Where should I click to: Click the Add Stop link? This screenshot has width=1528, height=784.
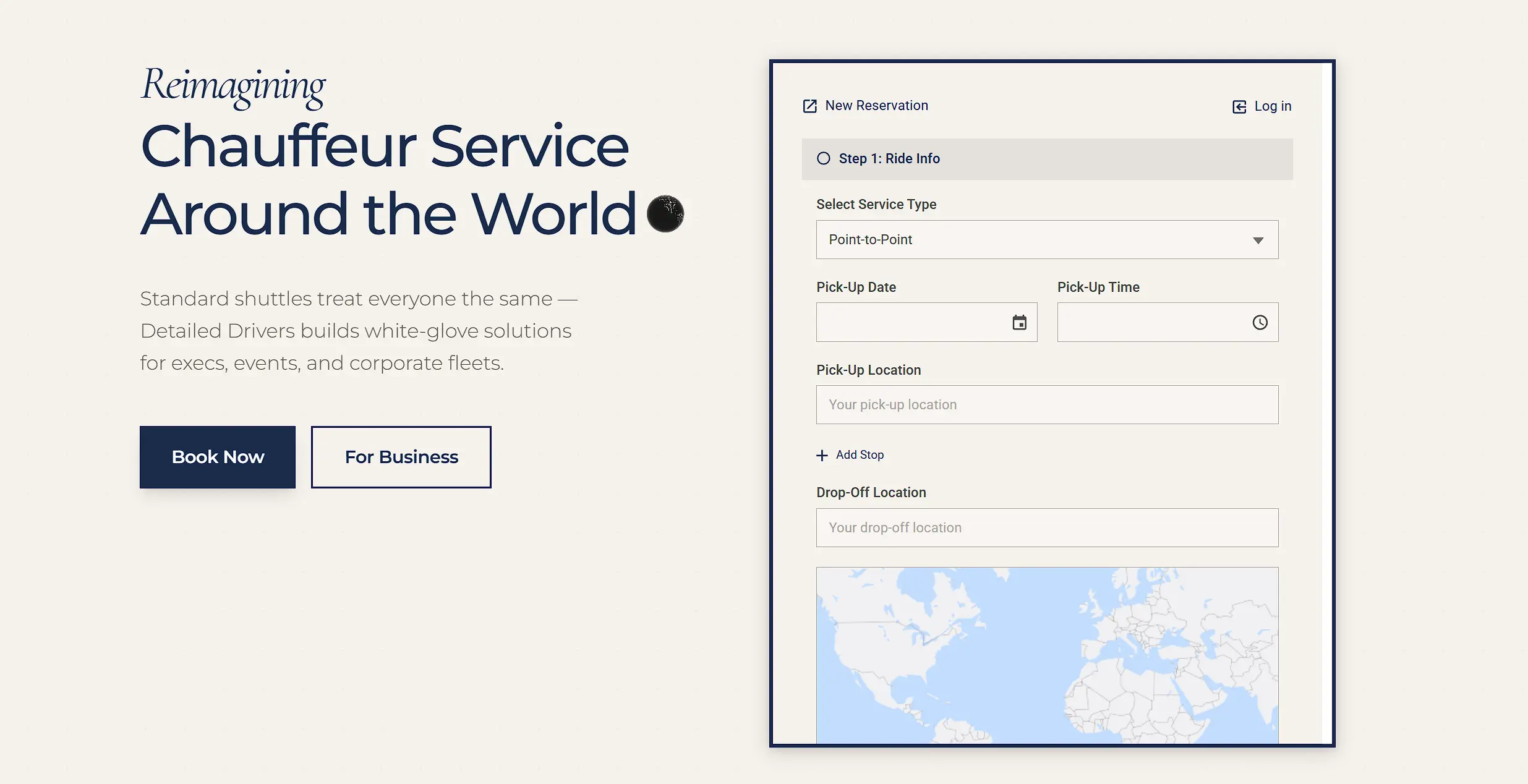tap(860, 455)
